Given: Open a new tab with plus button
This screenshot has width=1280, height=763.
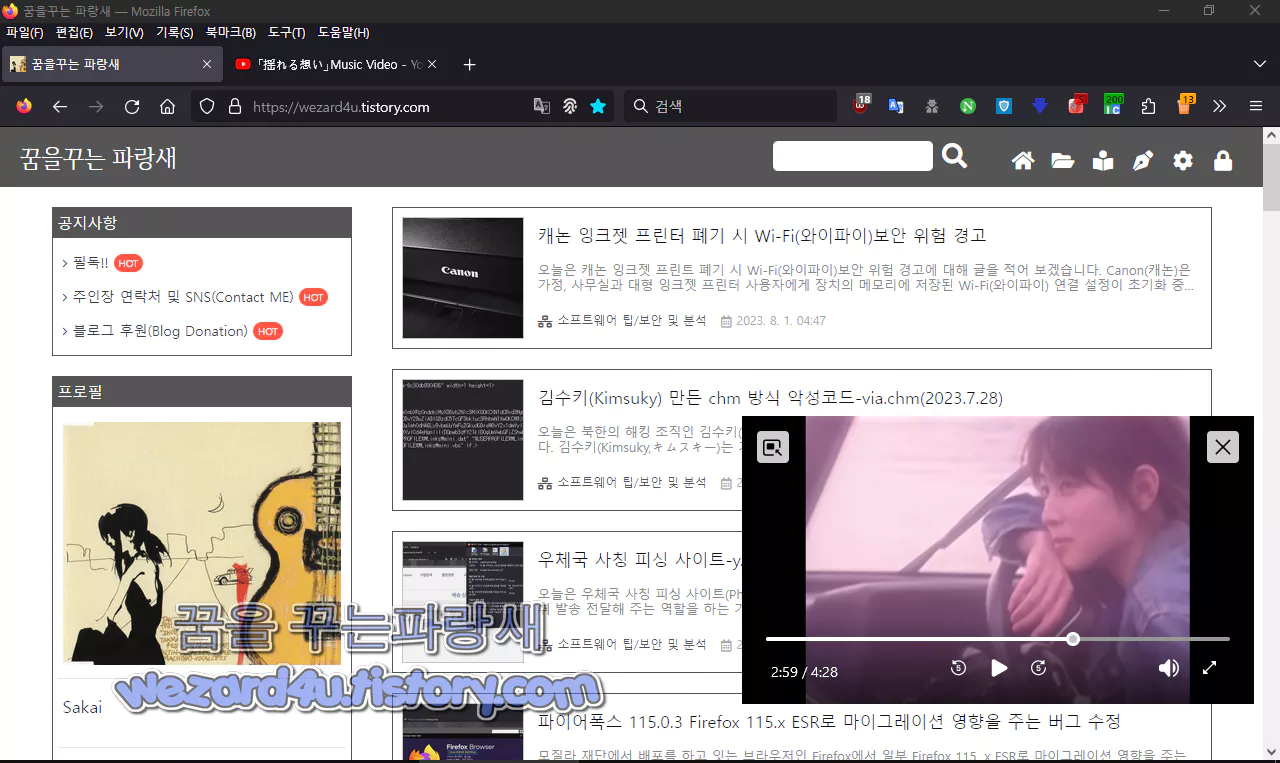Looking at the screenshot, I should click(x=470, y=65).
